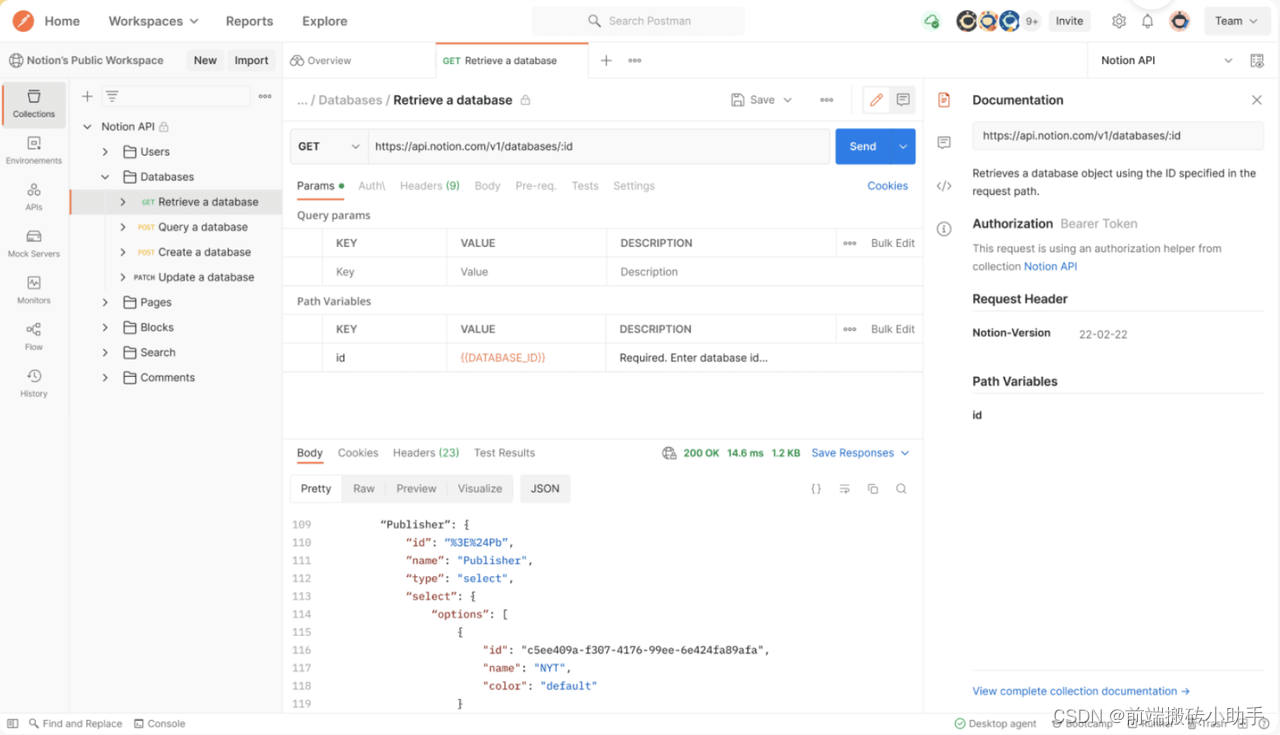Image resolution: width=1280 pixels, height=735 pixels.
Task: Select the Visualize response view
Action: (x=480, y=489)
